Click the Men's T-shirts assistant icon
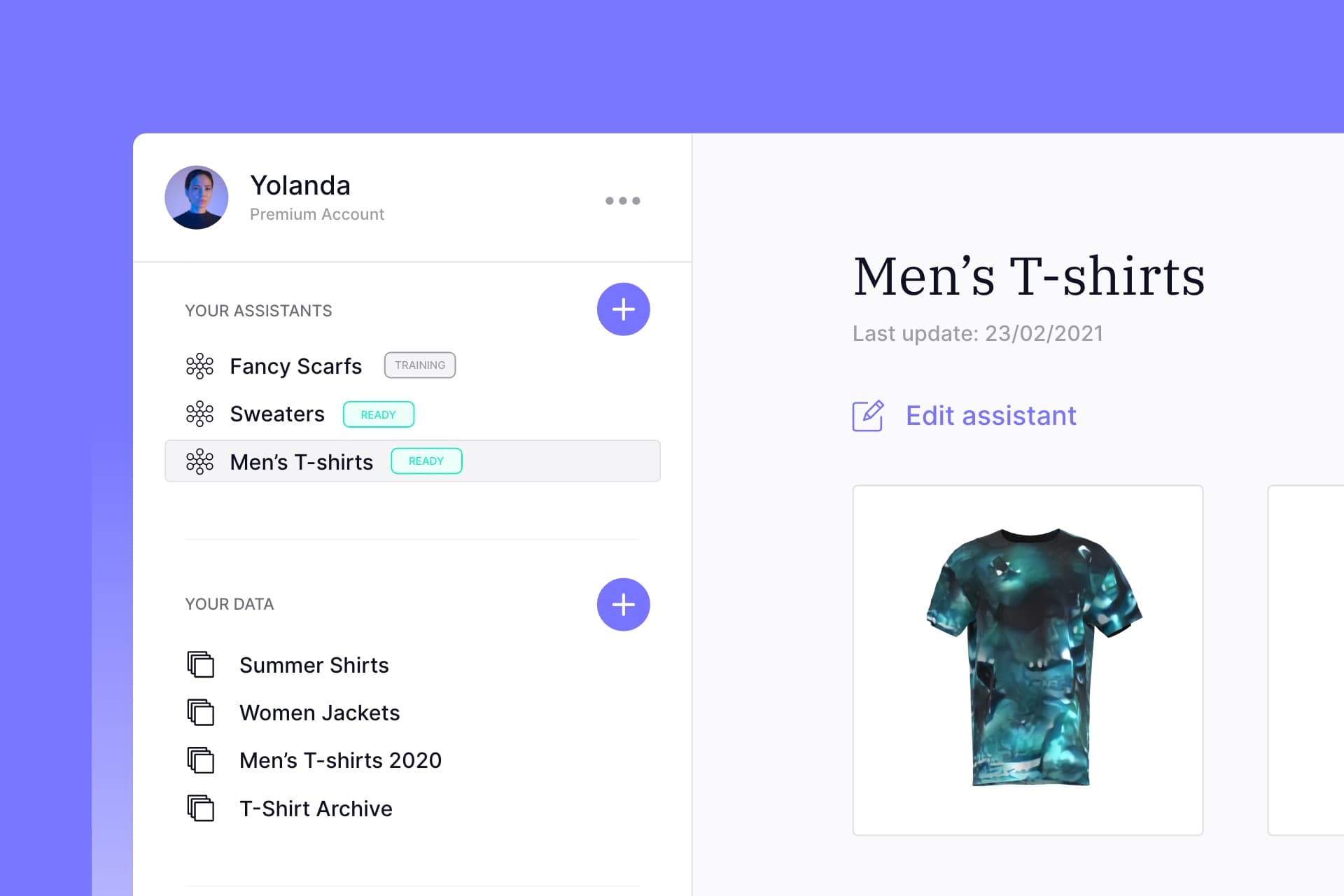This screenshot has height=896, width=1344. 200,462
